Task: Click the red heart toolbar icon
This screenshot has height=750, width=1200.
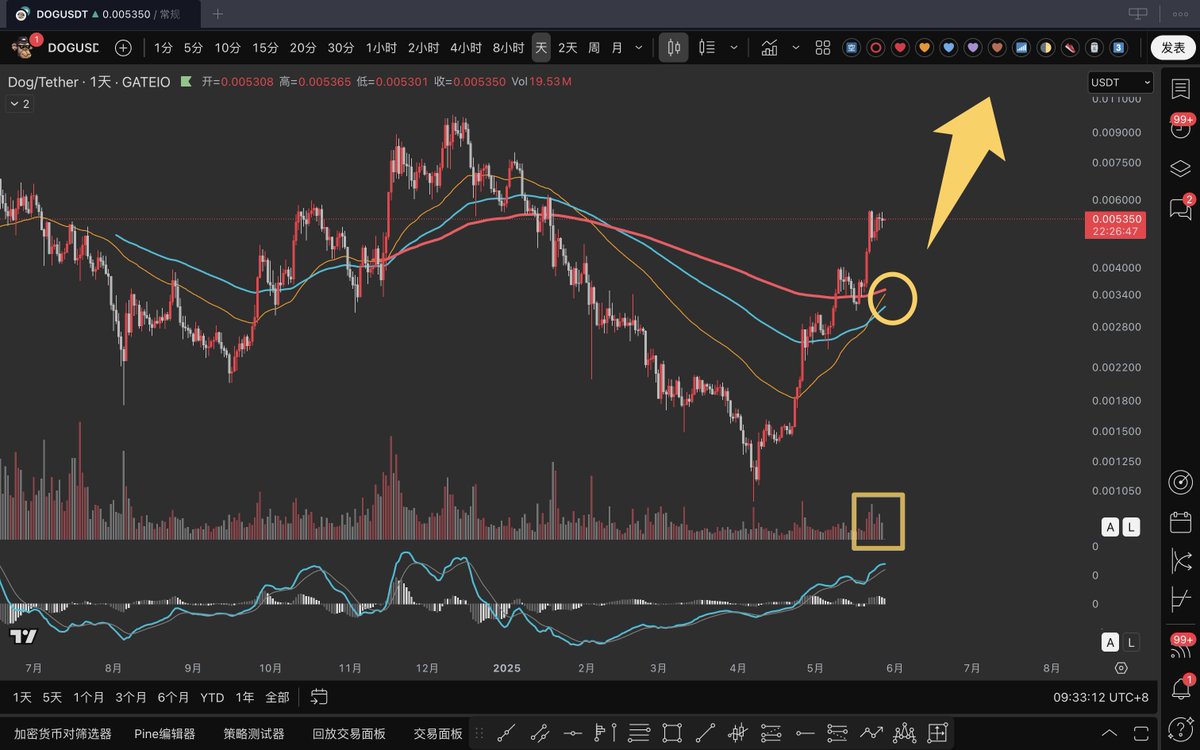Action: tap(900, 47)
